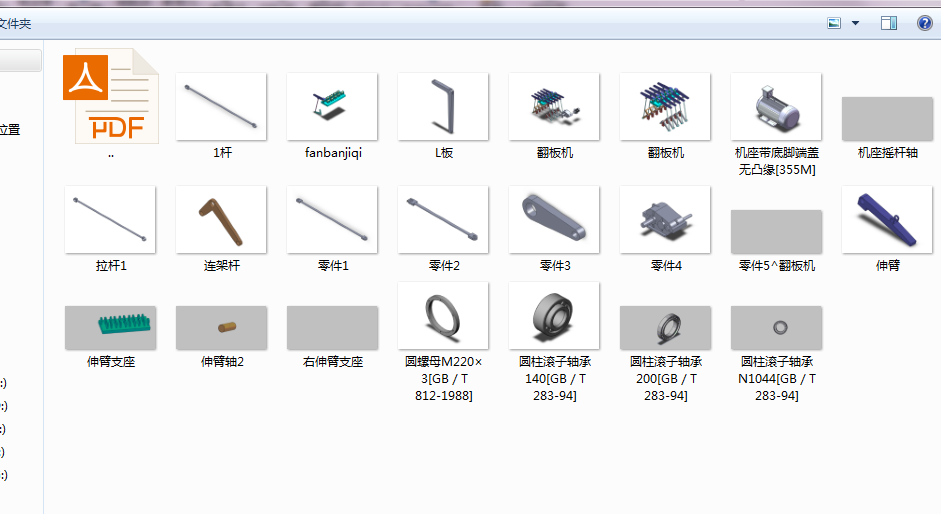
Task: Click the 零件1 file name label
Action: click(333, 266)
